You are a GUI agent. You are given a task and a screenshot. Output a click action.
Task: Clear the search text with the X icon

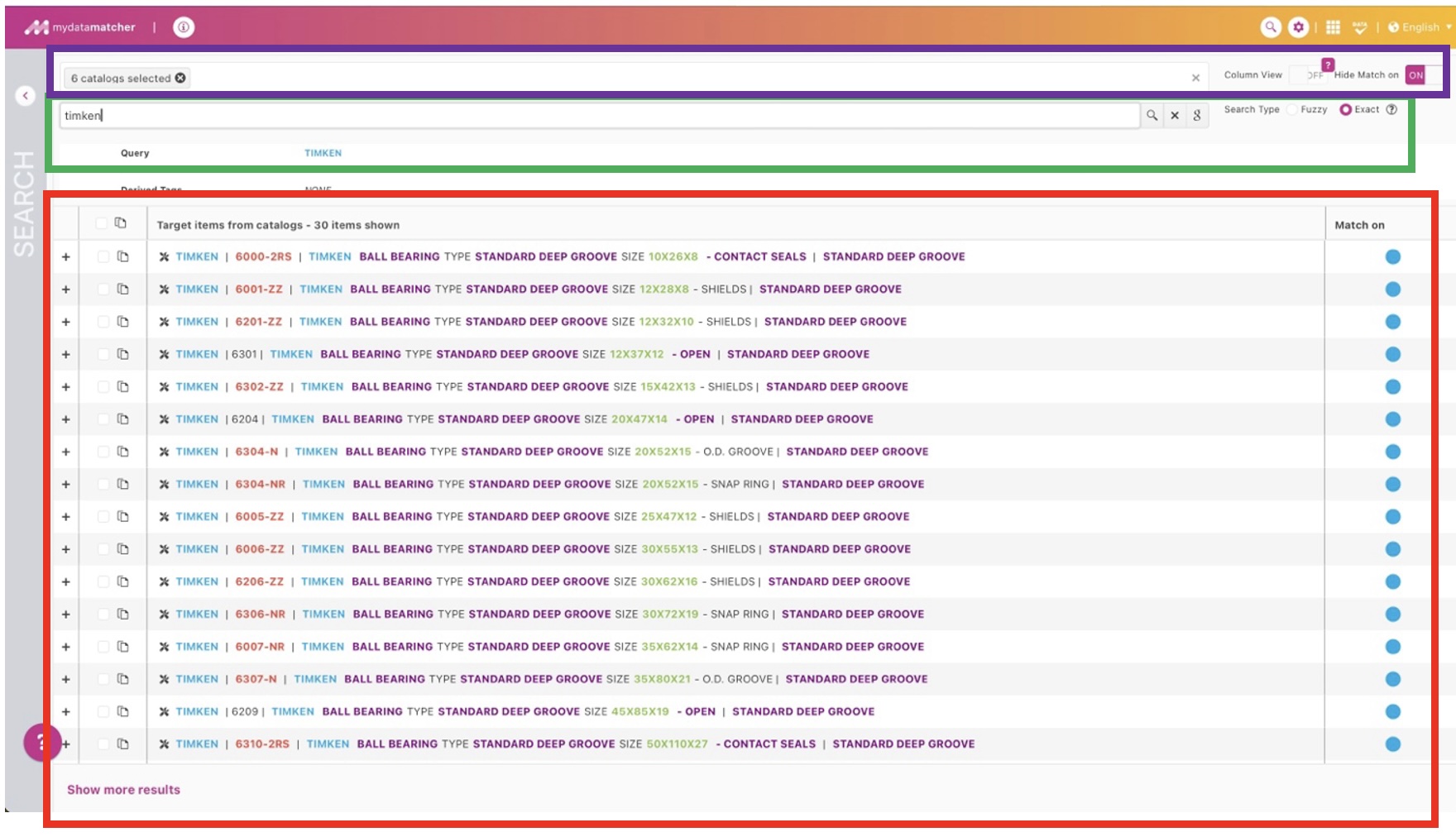point(1175,115)
